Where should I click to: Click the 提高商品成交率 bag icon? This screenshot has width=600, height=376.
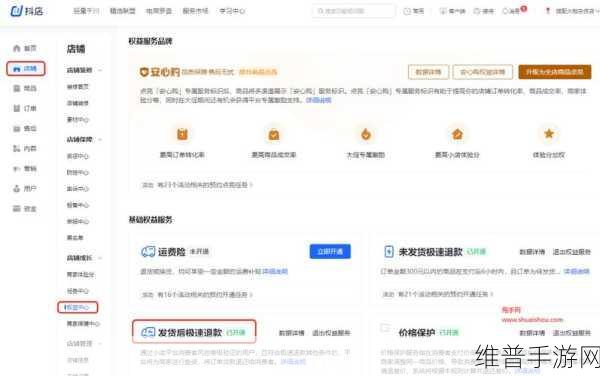[274, 134]
